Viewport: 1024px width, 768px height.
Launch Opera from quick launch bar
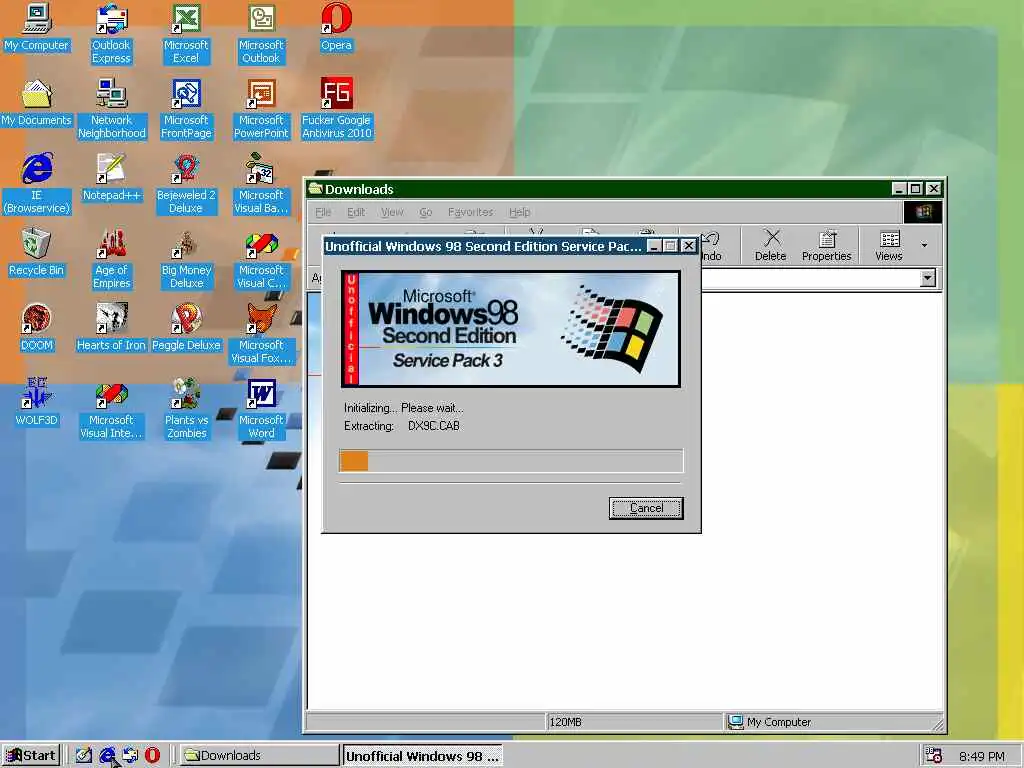coord(152,756)
